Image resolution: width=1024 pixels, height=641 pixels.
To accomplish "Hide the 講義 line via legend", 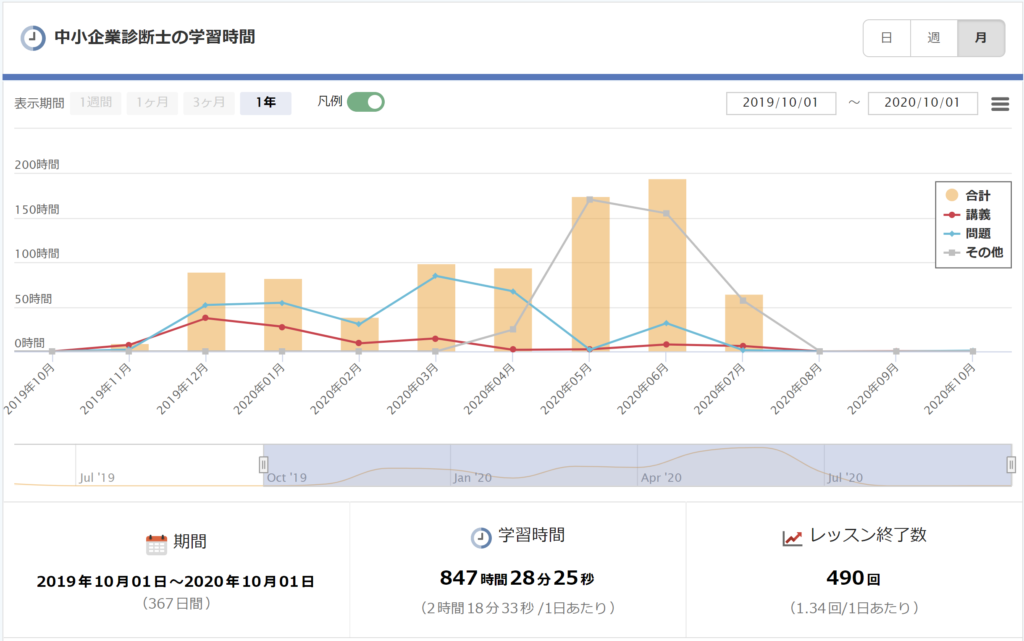I will (x=971, y=214).
